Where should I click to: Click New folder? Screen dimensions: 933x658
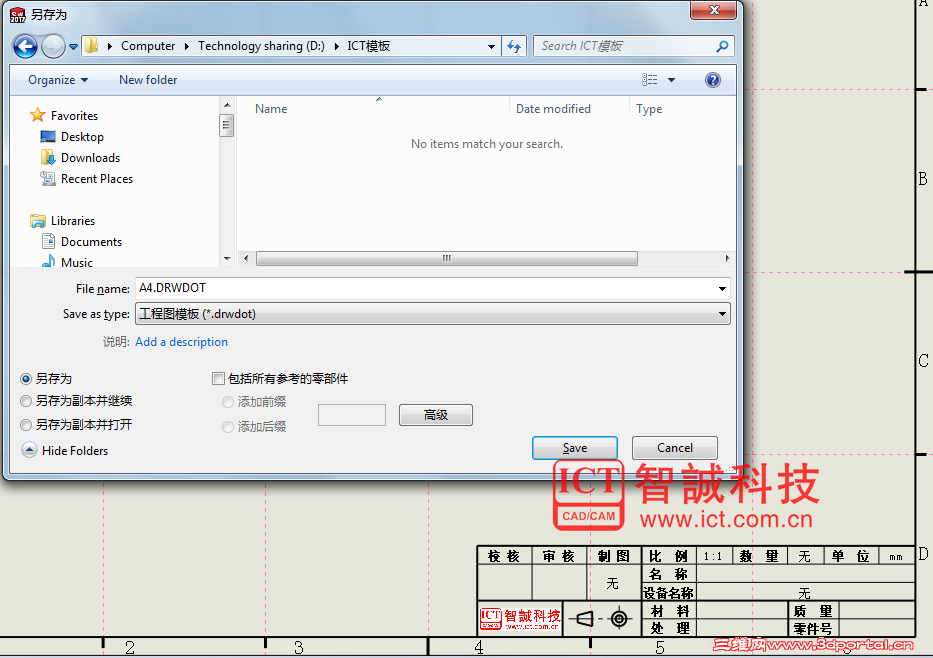pos(148,80)
